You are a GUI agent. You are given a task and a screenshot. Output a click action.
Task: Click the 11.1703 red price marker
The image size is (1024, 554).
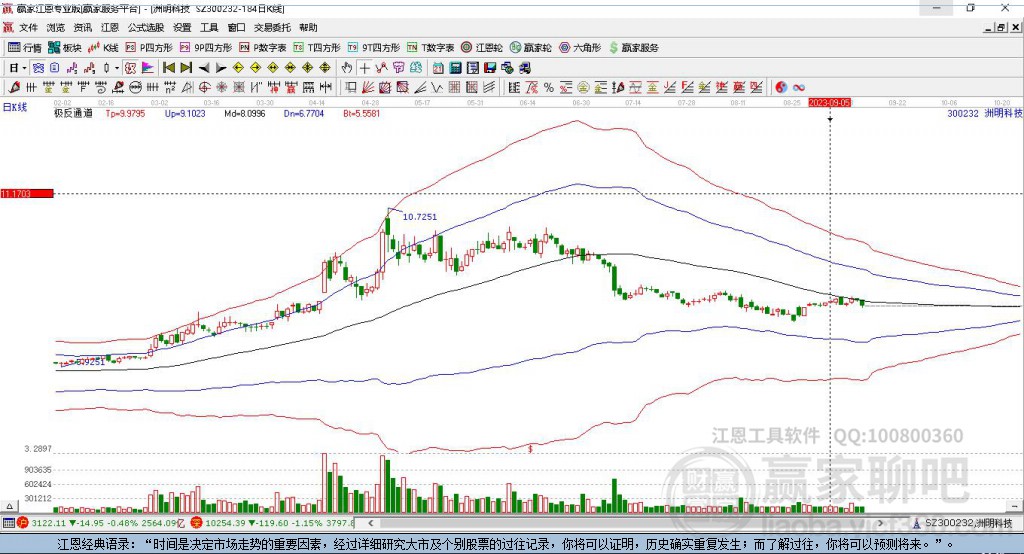[x=27, y=193]
